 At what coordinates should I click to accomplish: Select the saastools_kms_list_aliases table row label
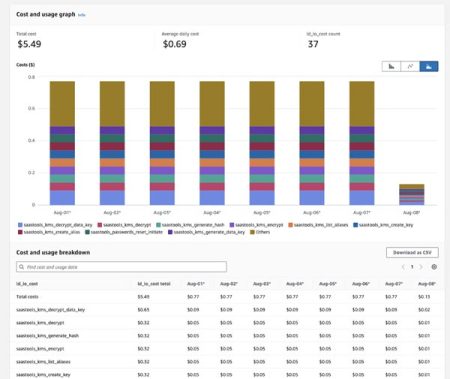click(43, 362)
